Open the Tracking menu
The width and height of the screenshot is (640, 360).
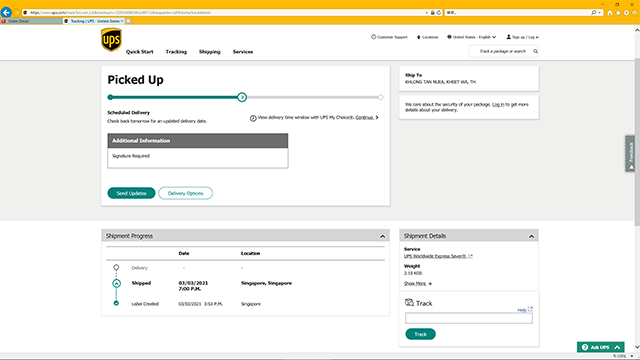click(x=176, y=52)
